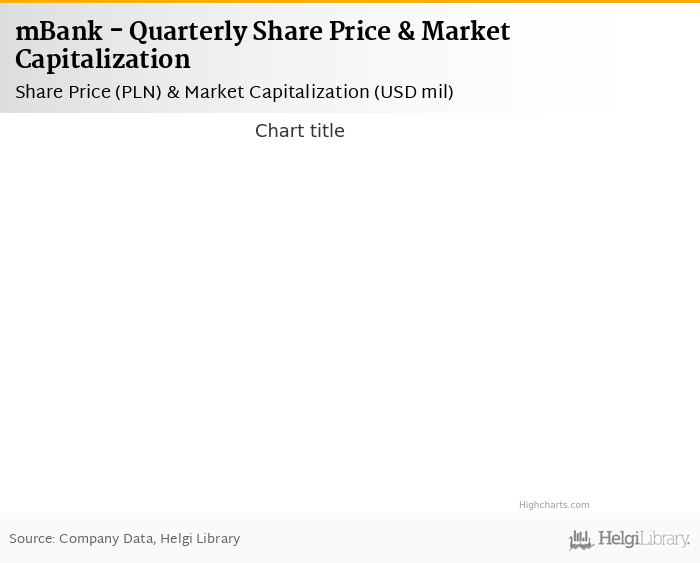700x563 pixels.
Task: Click 'Helgi Library' text in the source line
Action: tap(200, 539)
